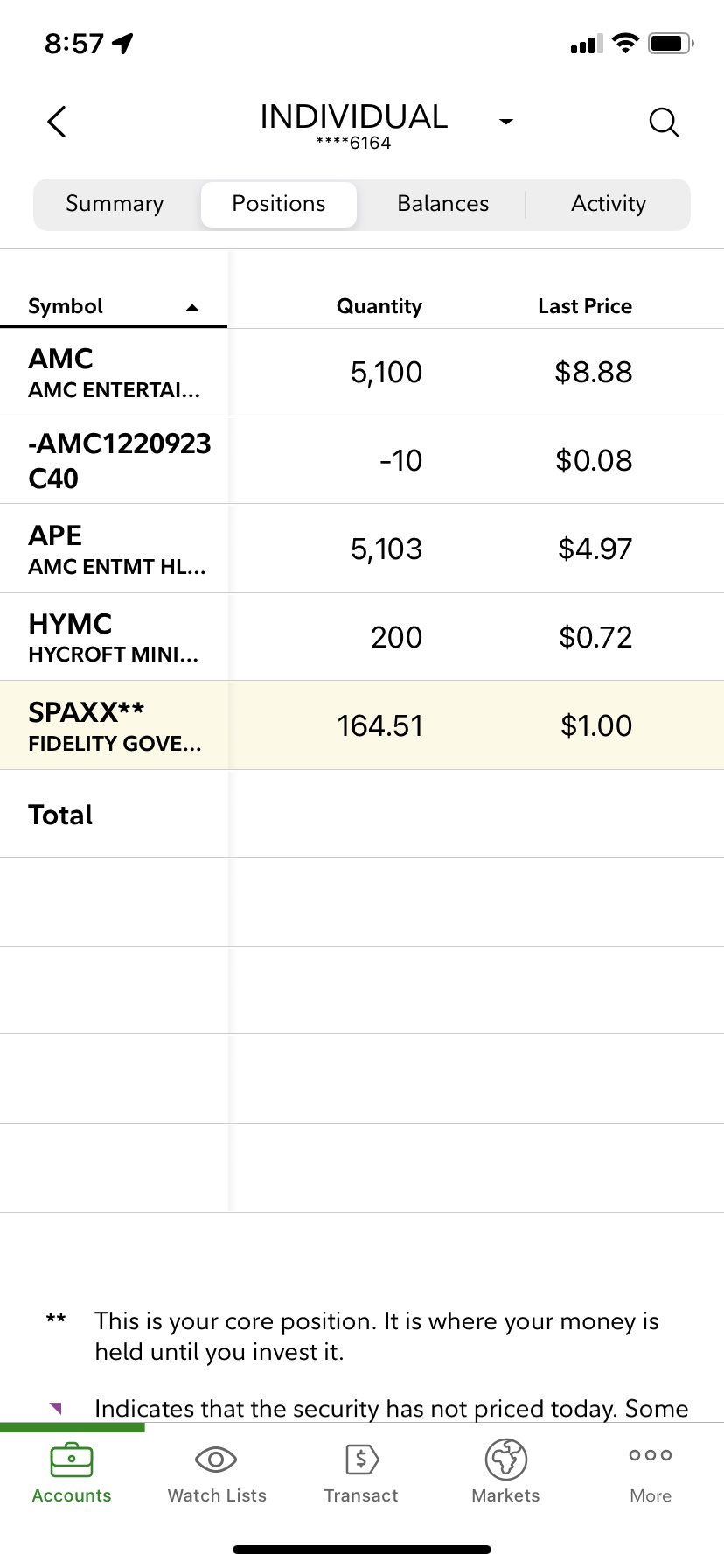Open the More three-dots icon
The height and width of the screenshot is (1568, 724).
[x=651, y=1455]
